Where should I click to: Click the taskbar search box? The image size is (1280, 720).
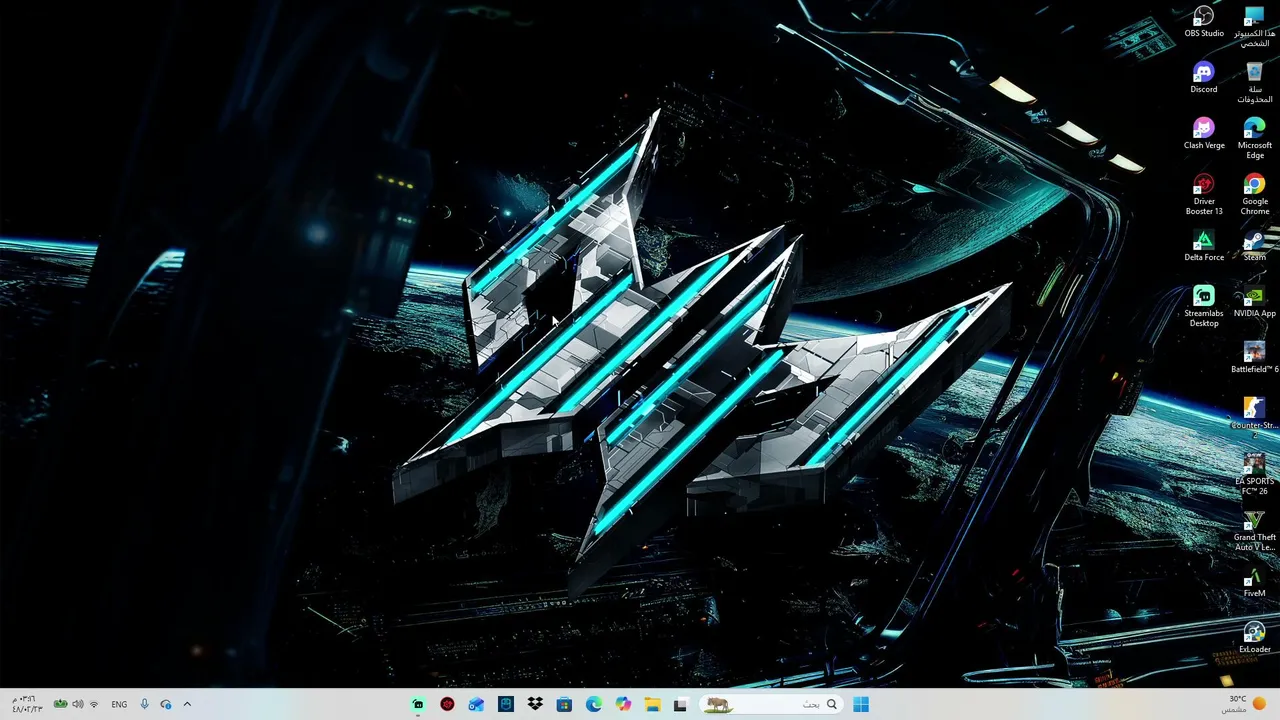(x=771, y=704)
